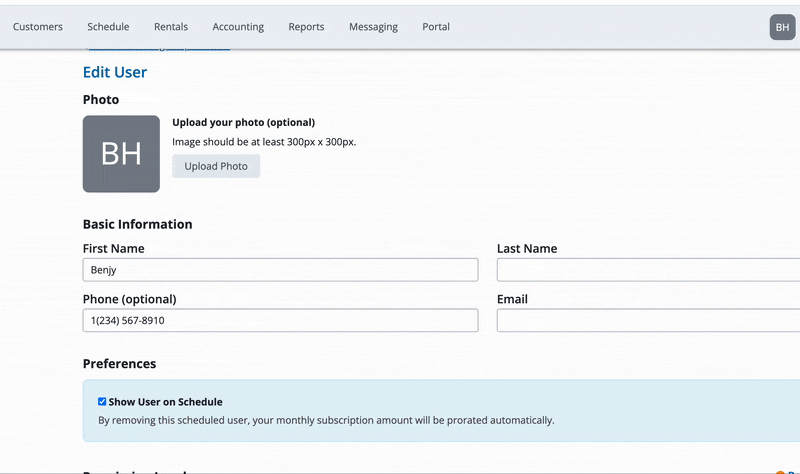Click the large BH profile photo placeholder
Viewport: 800px width, 474px height.
pos(121,154)
